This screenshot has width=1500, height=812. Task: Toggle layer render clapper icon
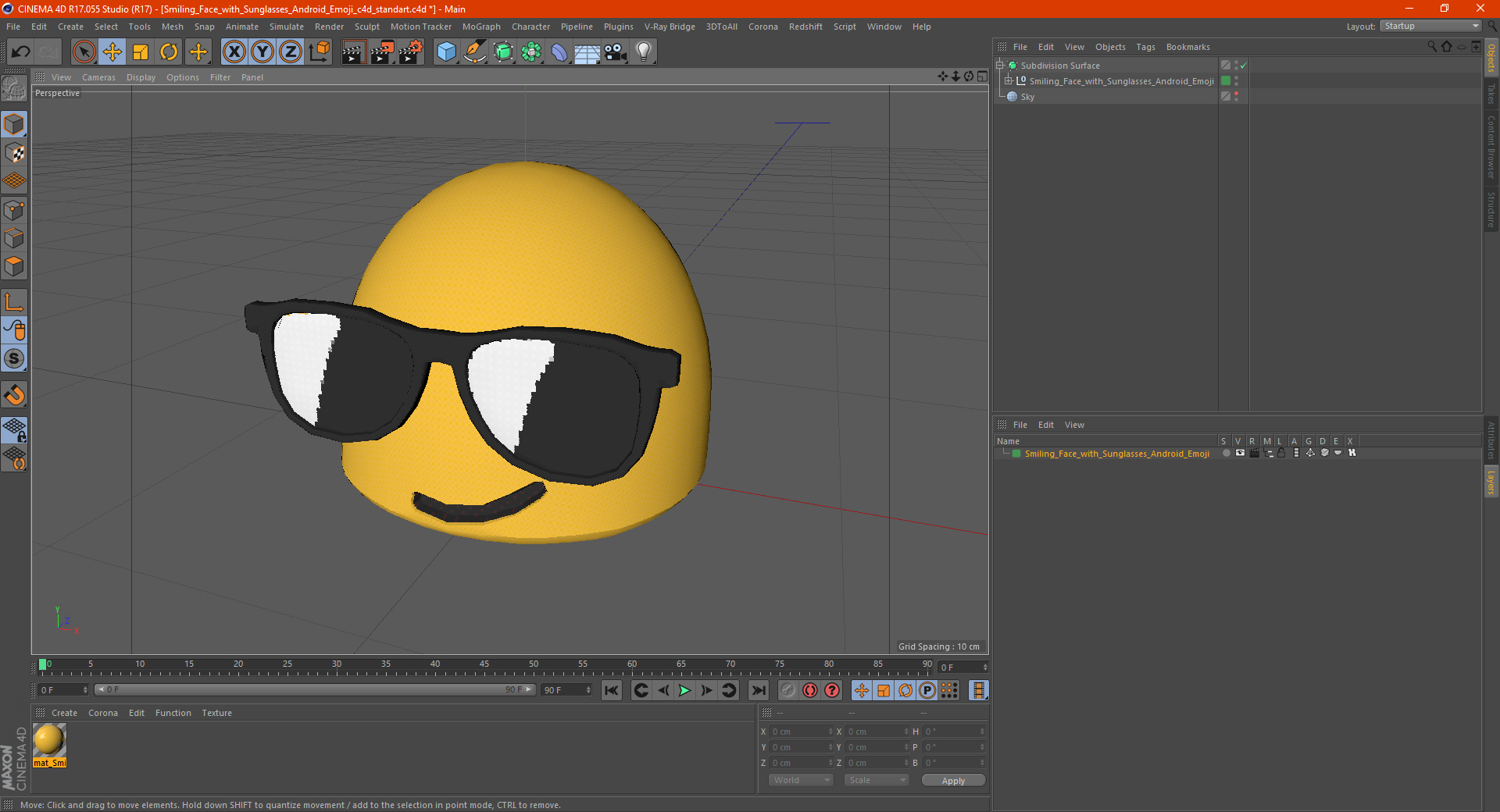click(x=1254, y=453)
